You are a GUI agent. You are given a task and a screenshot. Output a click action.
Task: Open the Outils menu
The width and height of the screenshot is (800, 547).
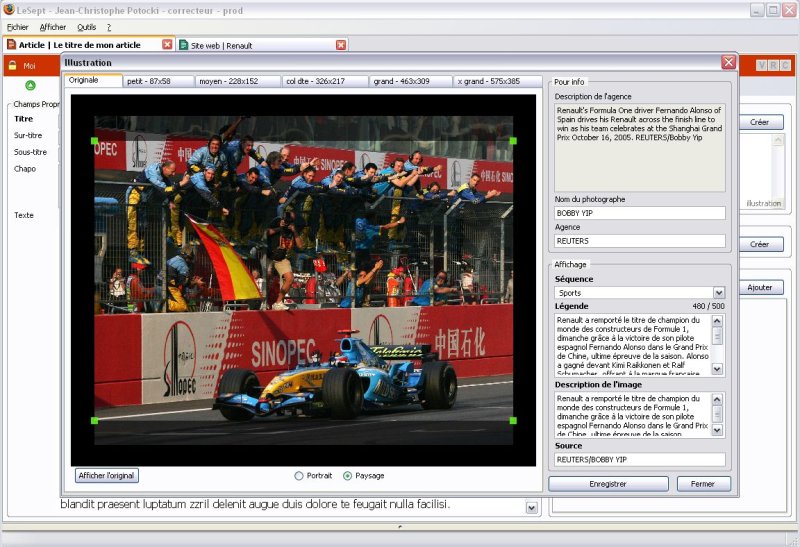pos(86,27)
